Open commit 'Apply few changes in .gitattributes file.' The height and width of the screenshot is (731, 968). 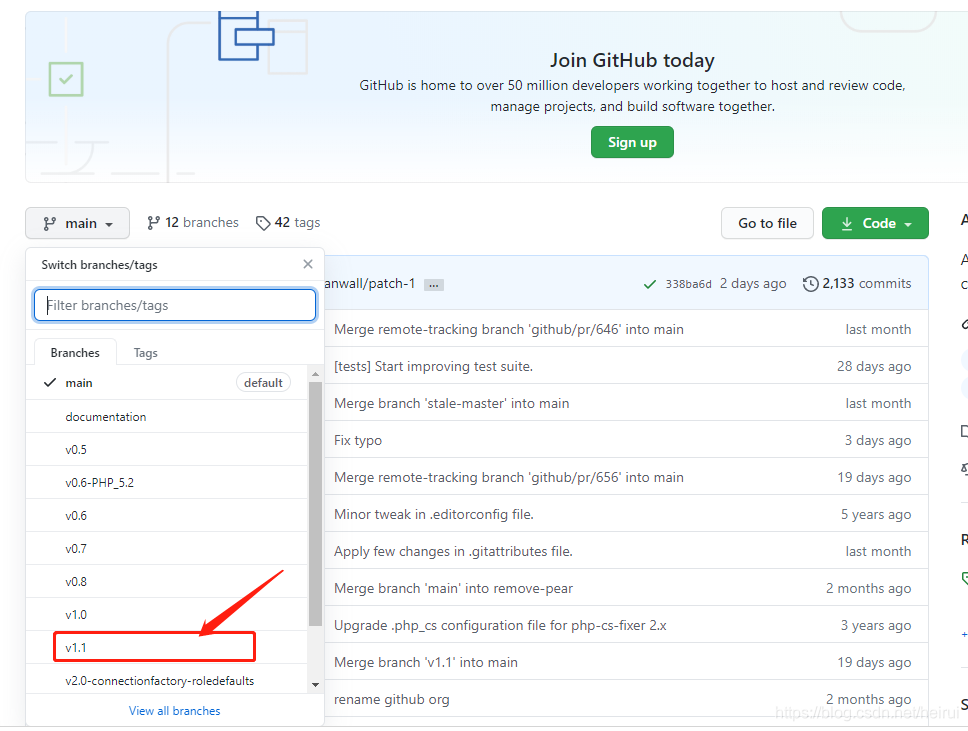453,551
